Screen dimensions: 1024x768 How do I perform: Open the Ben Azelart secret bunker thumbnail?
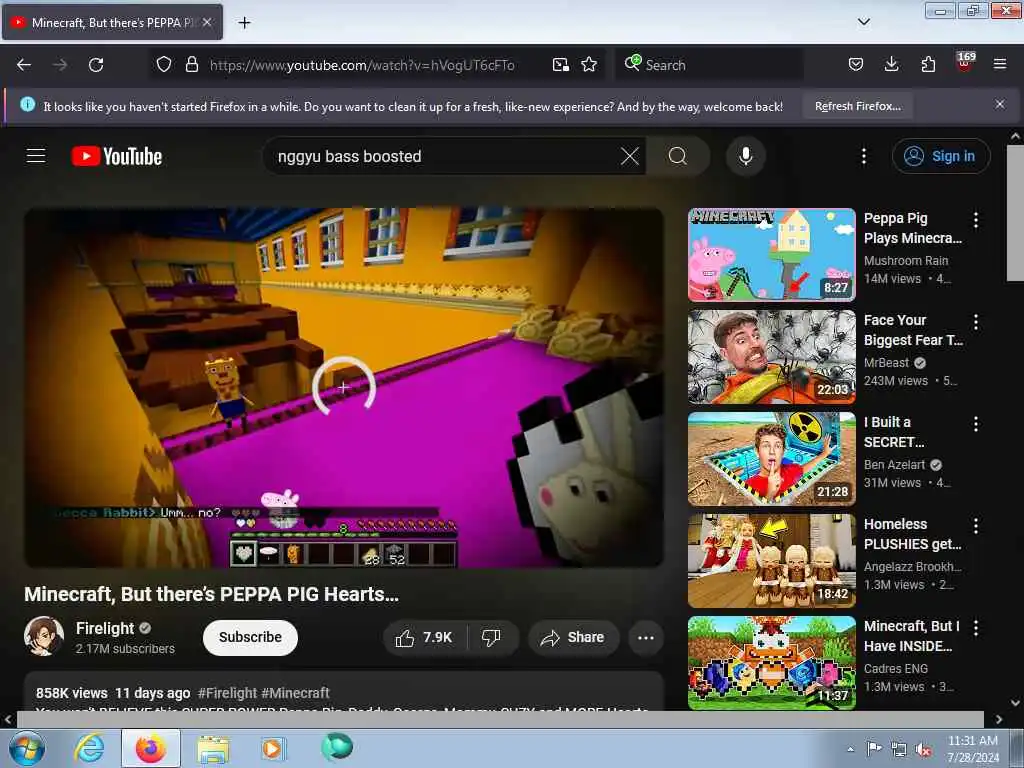coord(771,458)
